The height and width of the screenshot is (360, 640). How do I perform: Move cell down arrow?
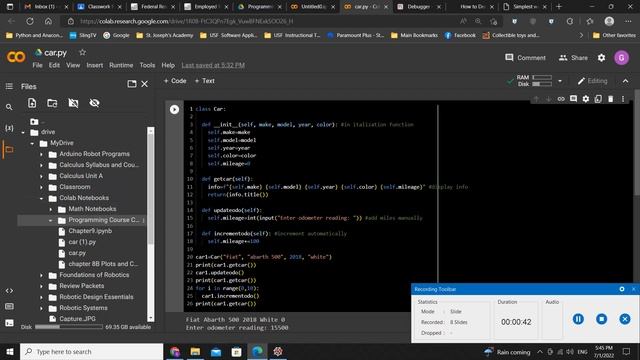pos(548,99)
